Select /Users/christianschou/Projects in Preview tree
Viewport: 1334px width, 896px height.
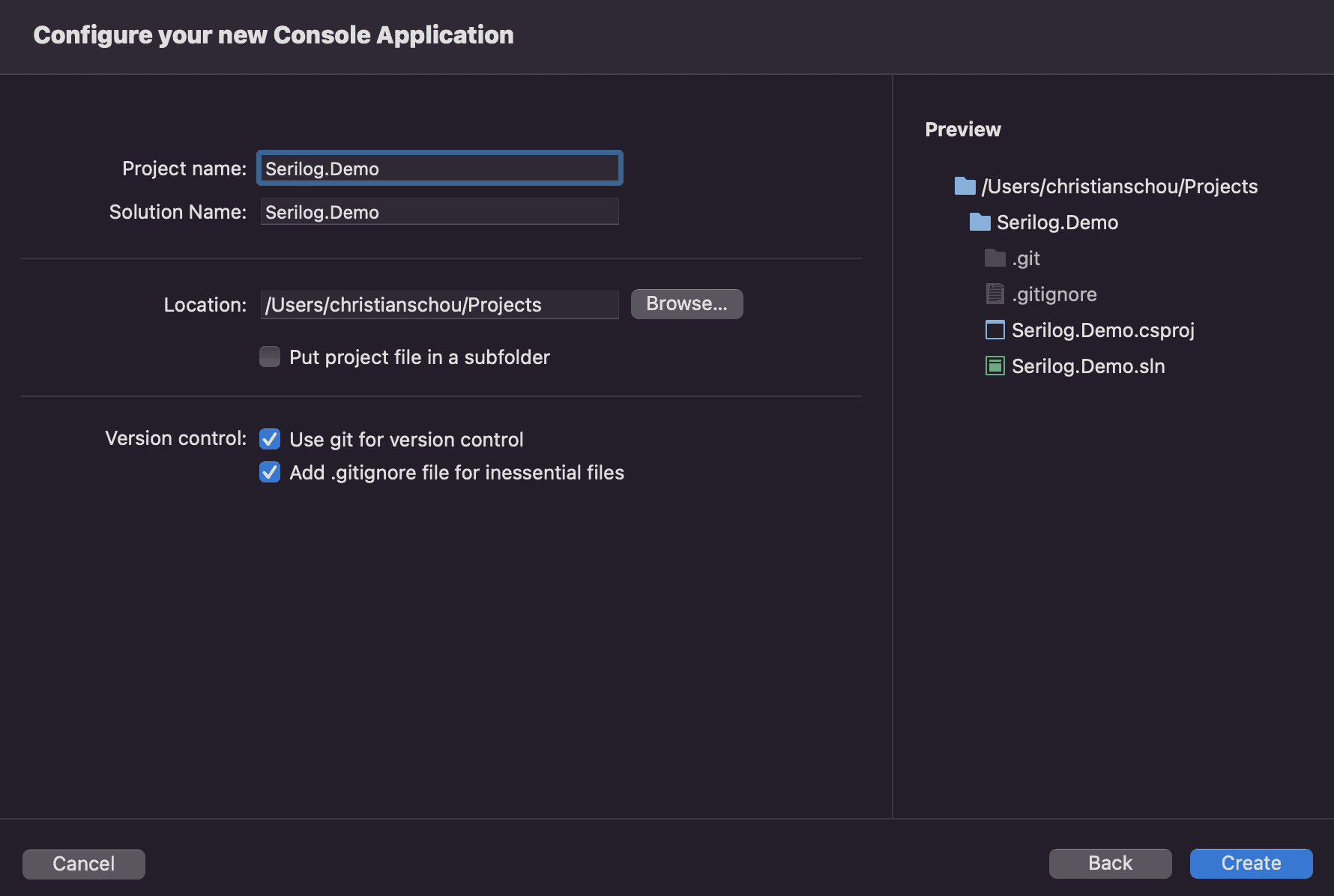pos(1120,187)
